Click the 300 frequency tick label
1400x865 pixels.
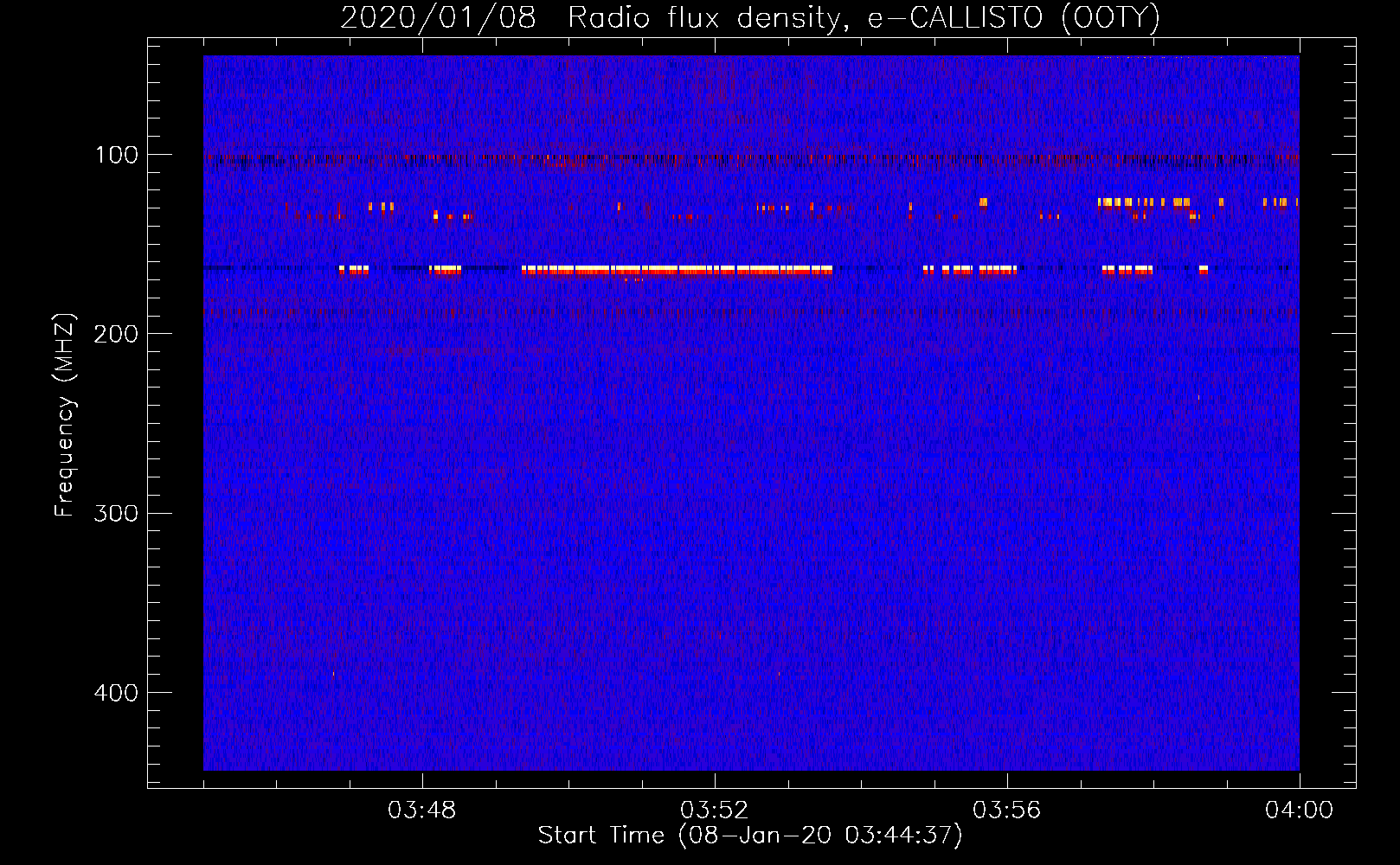116,513
